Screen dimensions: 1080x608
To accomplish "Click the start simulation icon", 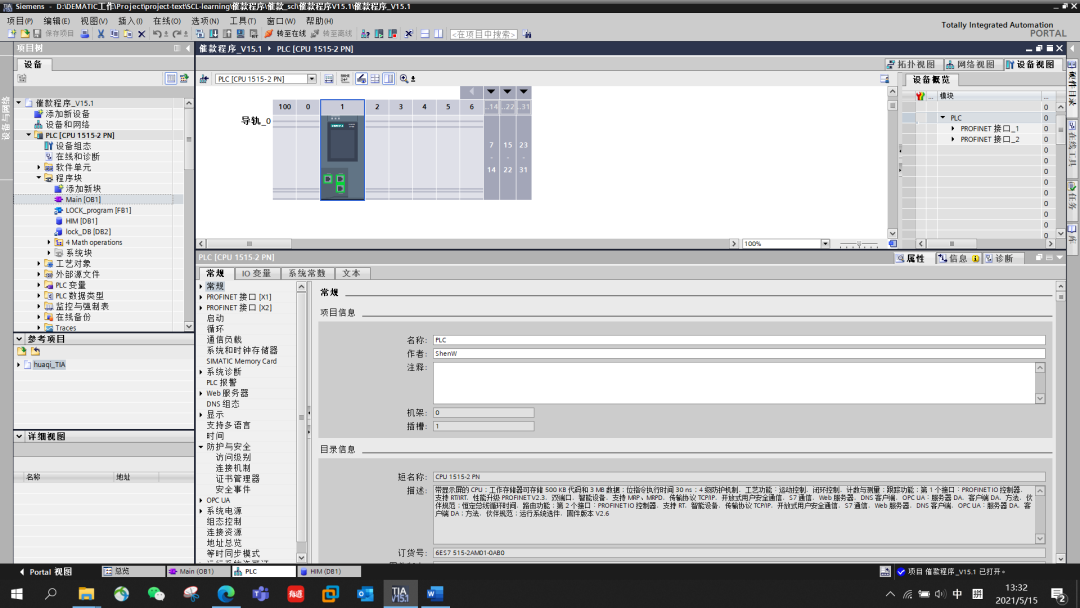I will point(240,34).
